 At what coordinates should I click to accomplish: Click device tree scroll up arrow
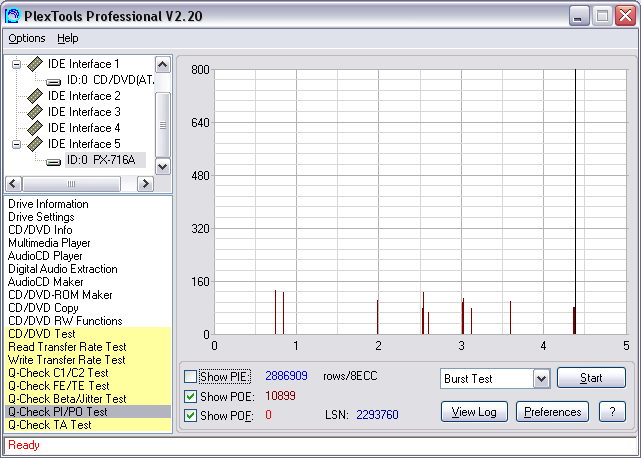pos(163,65)
